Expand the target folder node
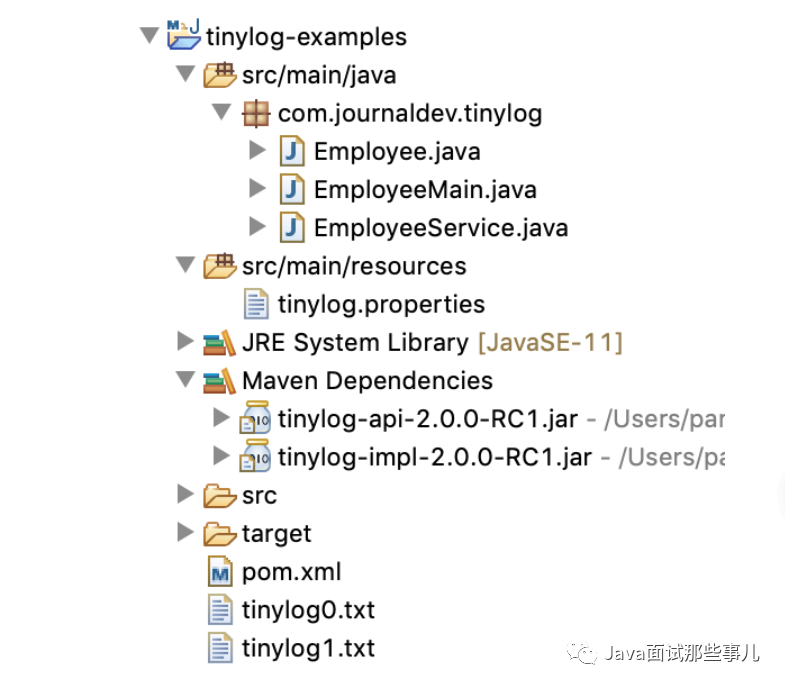The width and height of the screenshot is (785, 687). click(185, 532)
